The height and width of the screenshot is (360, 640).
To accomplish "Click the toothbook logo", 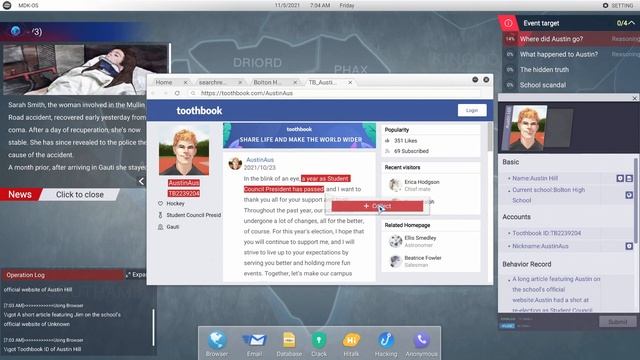I will pyautogui.click(x=199, y=111).
